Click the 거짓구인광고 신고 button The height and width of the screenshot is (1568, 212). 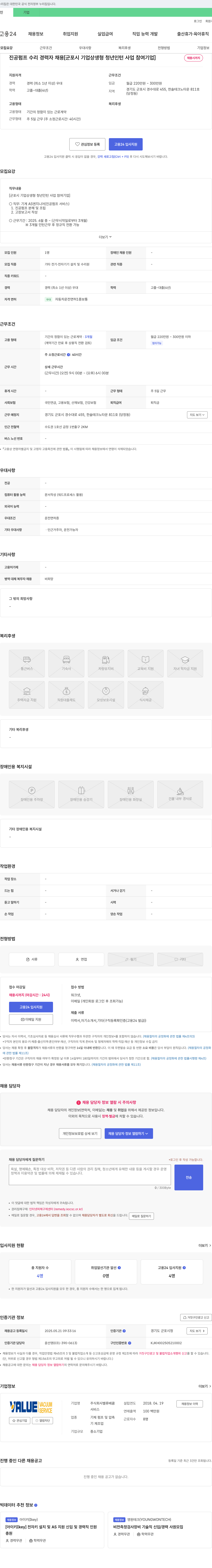196,1318
